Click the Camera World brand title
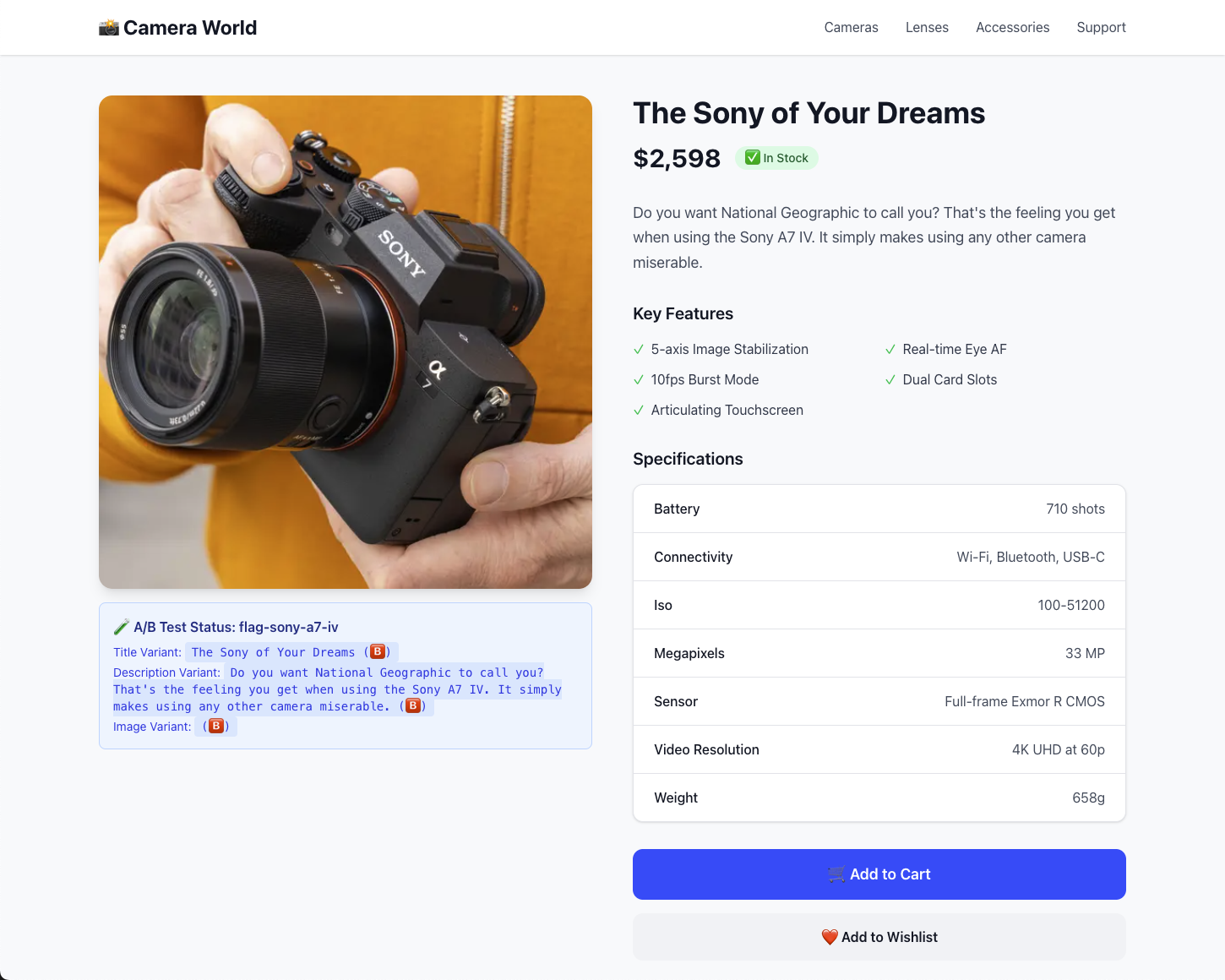The width and height of the screenshot is (1225, 980). pyautogui.click(x=190, y=28)
